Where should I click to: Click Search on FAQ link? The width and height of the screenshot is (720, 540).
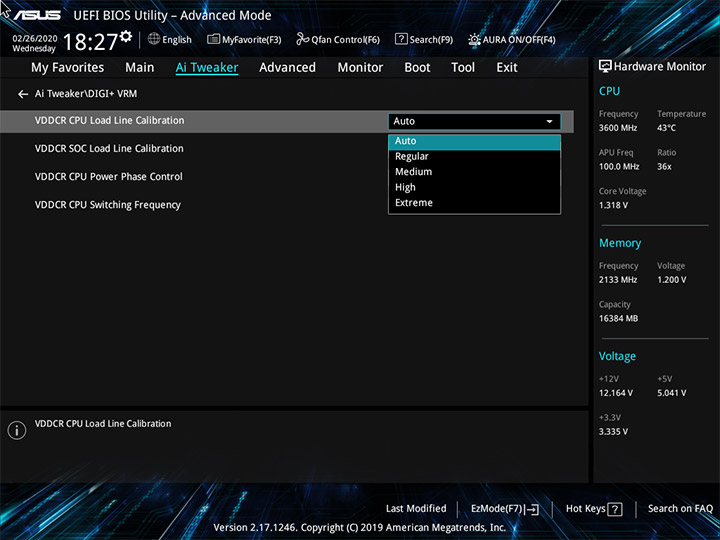coord(680,509)
